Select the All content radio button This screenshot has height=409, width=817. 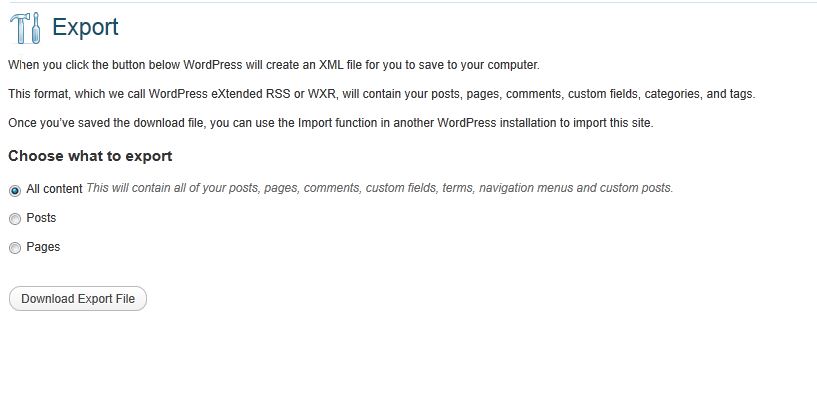click(x=15, y=190)
